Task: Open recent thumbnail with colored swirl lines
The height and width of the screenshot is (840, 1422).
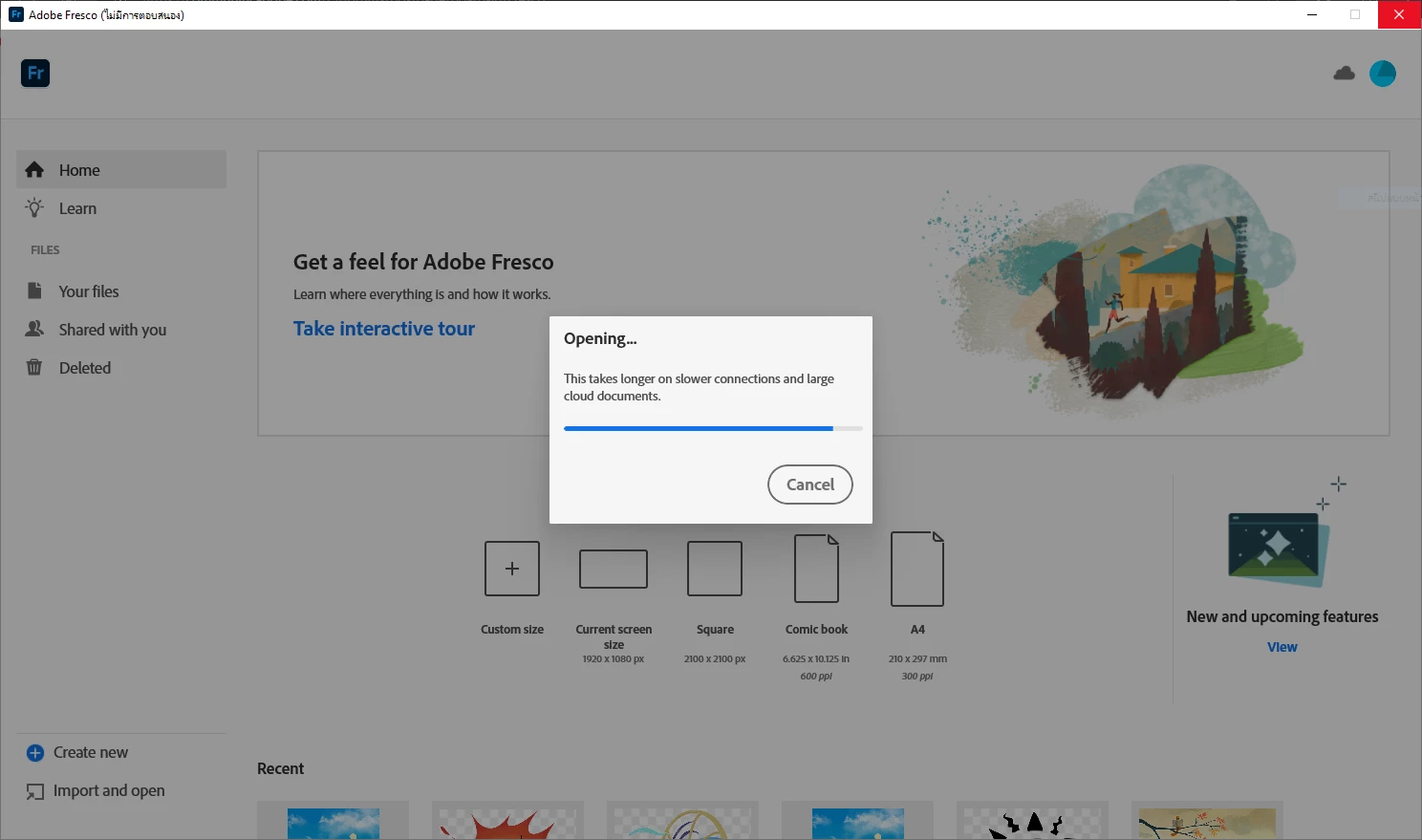Action: coord(682,822)
